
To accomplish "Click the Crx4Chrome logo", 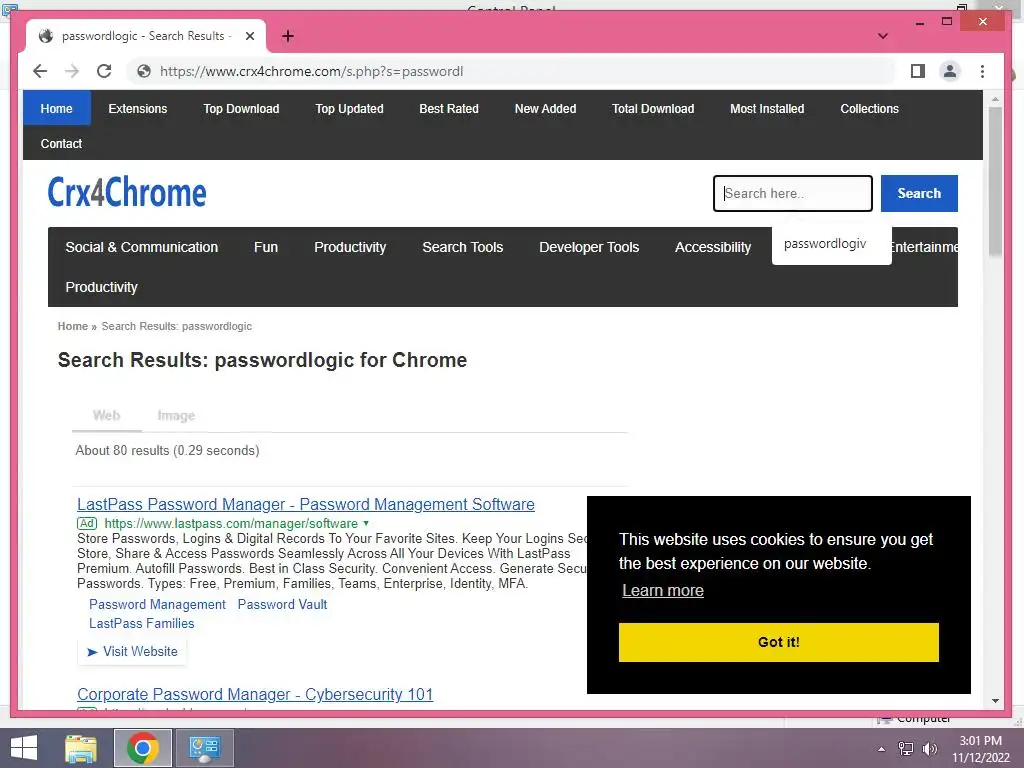I will [x=127, y=193].
